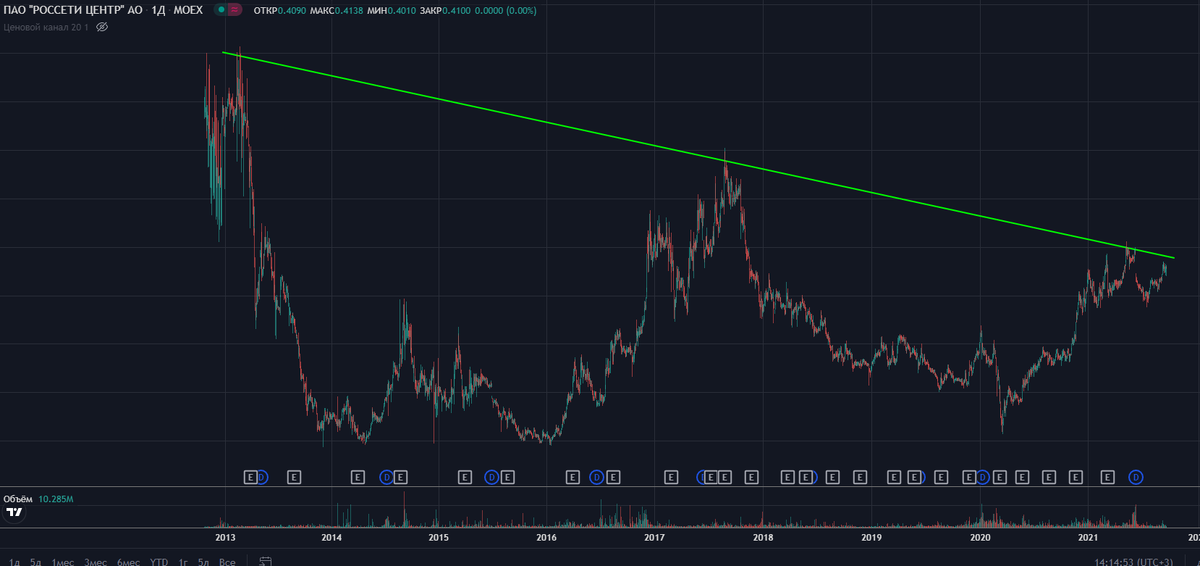Select the 6мес time range button
The height and width of the screenshot is (566, 1200).
point(128,562)
